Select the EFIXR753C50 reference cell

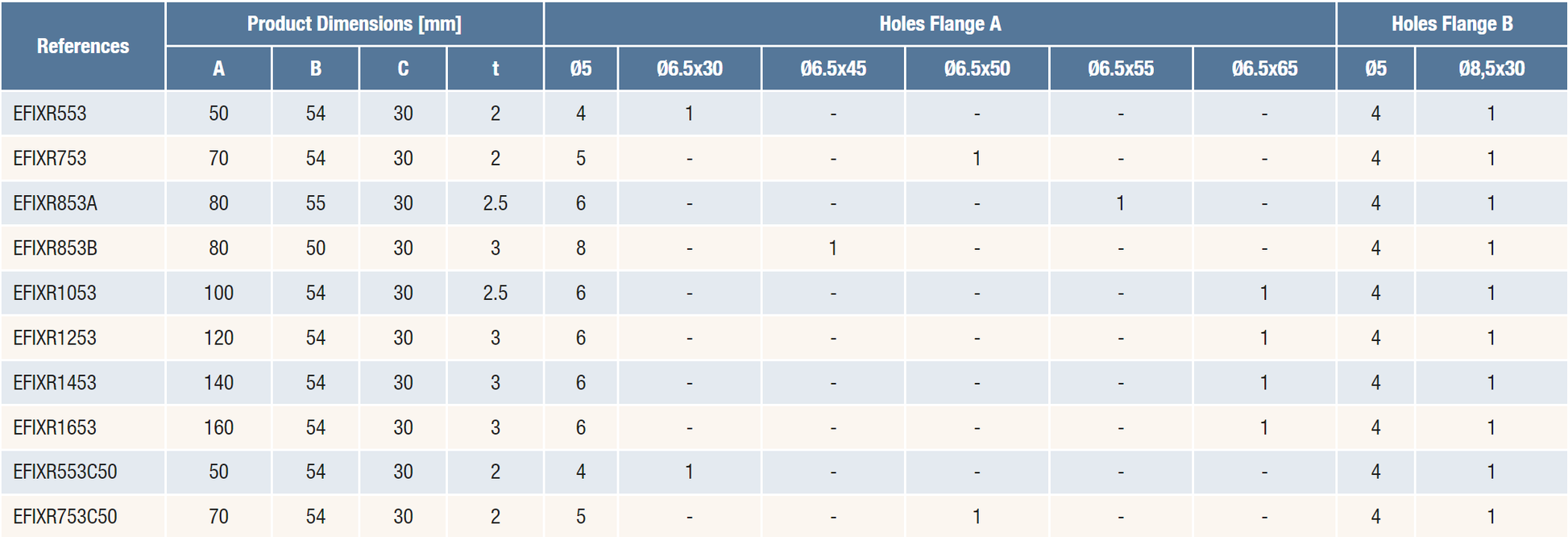pyautogui.click(x=65, y=517)
